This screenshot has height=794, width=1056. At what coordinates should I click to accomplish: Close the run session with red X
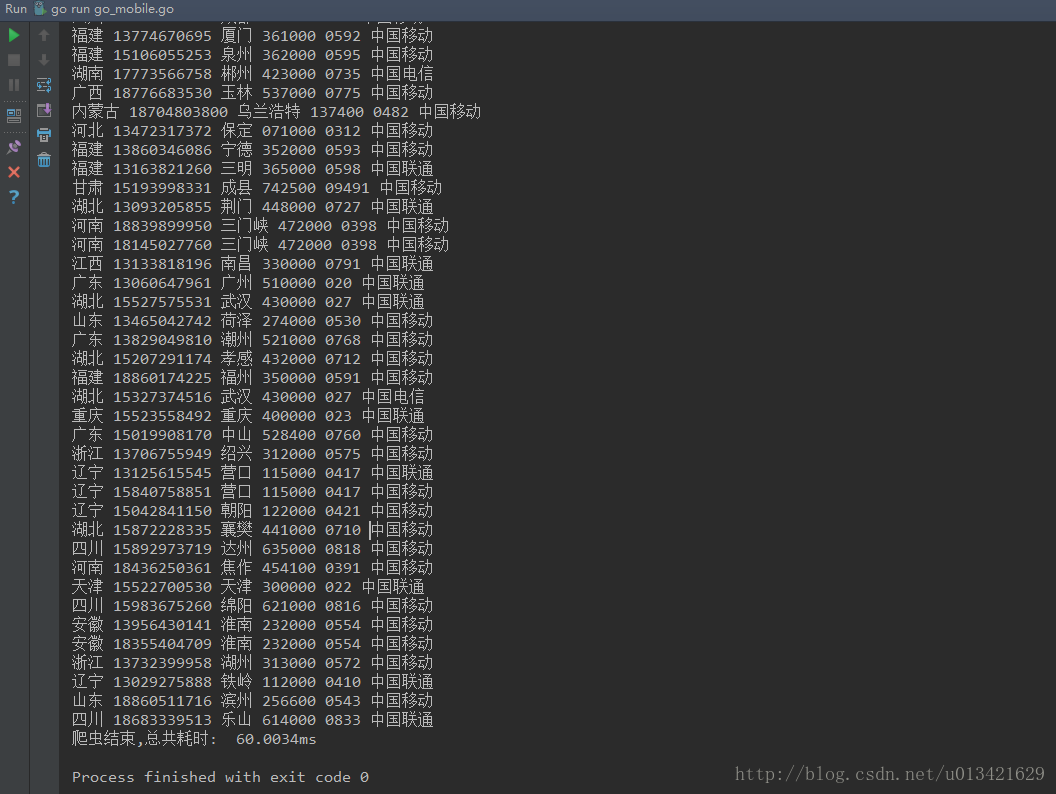coord(13,172)
